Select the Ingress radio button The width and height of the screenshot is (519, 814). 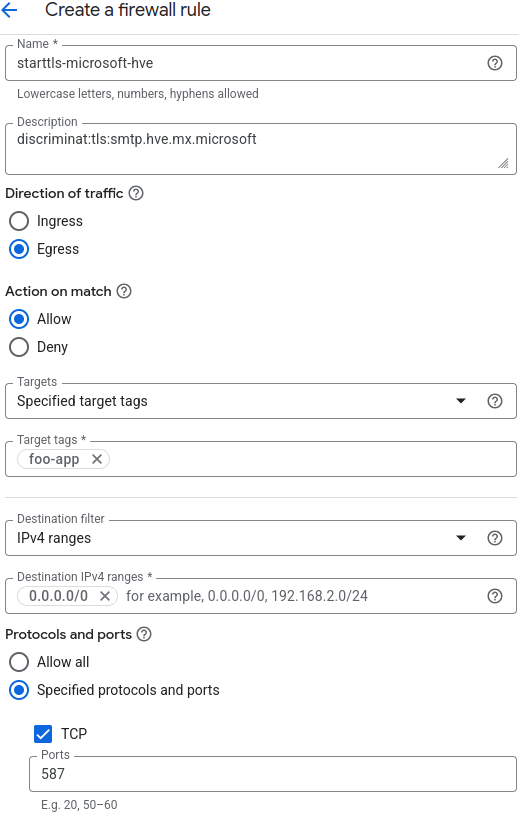click(19, 221)
